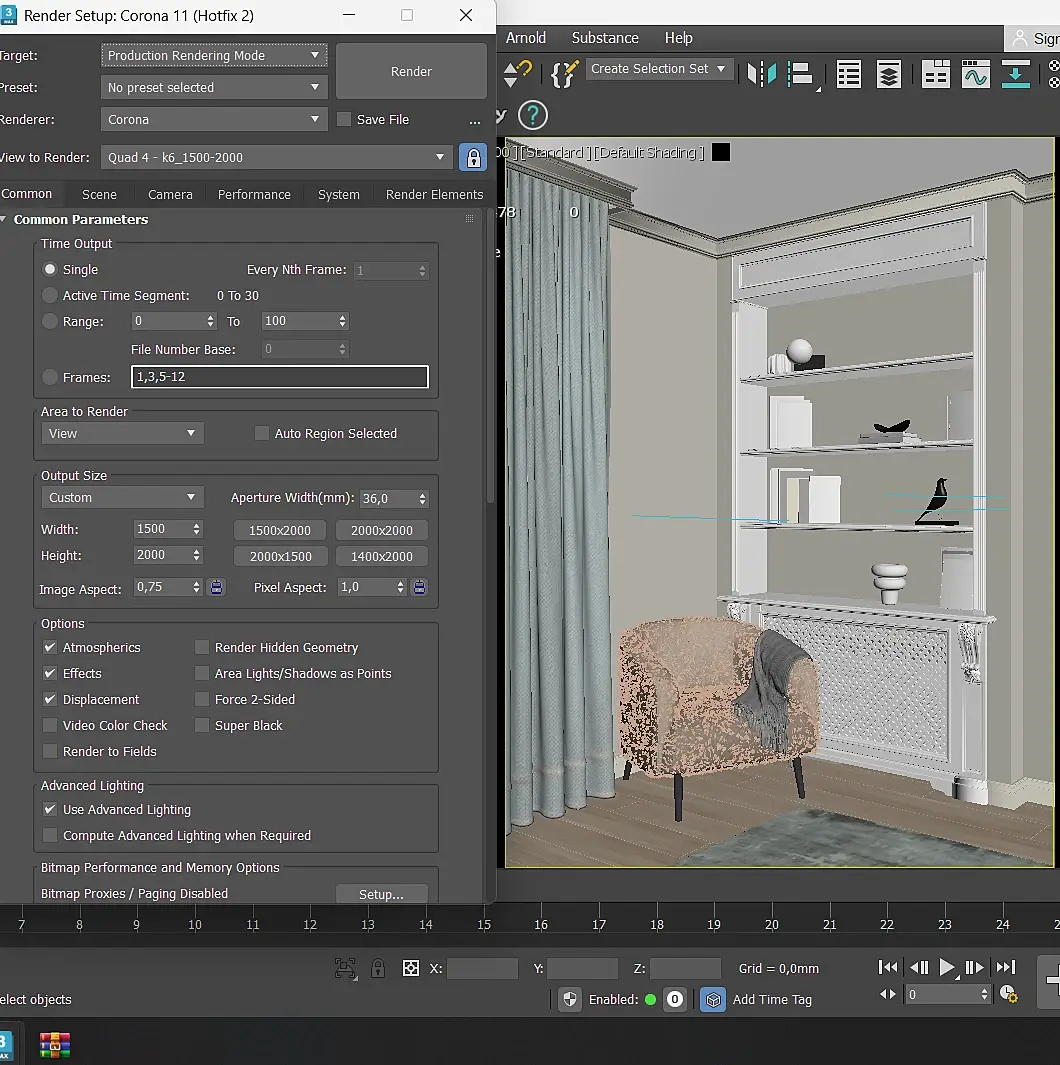Viewport: 1060px width, 1065px height.
Task: Uncheck the Displacement option
Action: (50, 699)
